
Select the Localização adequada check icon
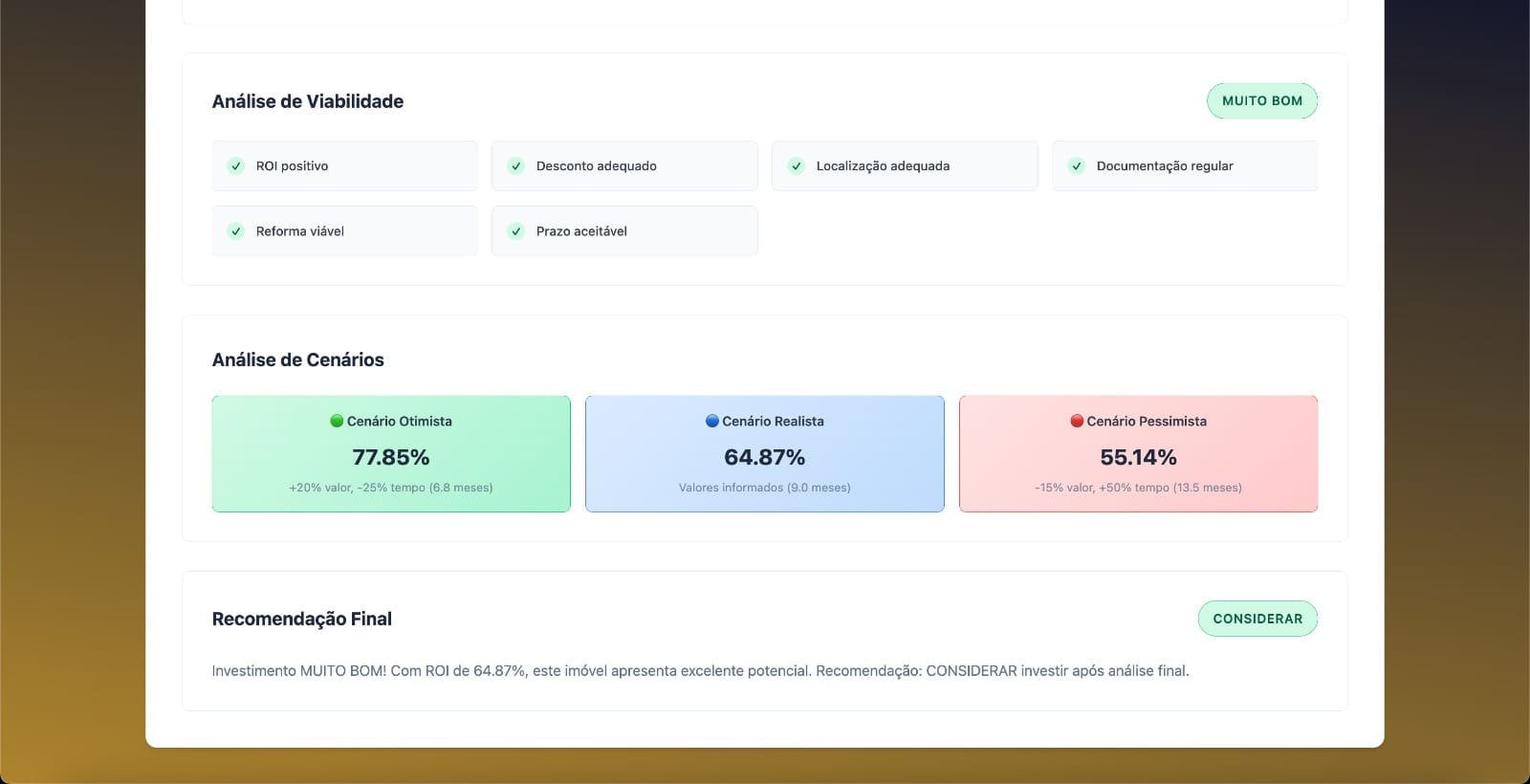[797, 166]
